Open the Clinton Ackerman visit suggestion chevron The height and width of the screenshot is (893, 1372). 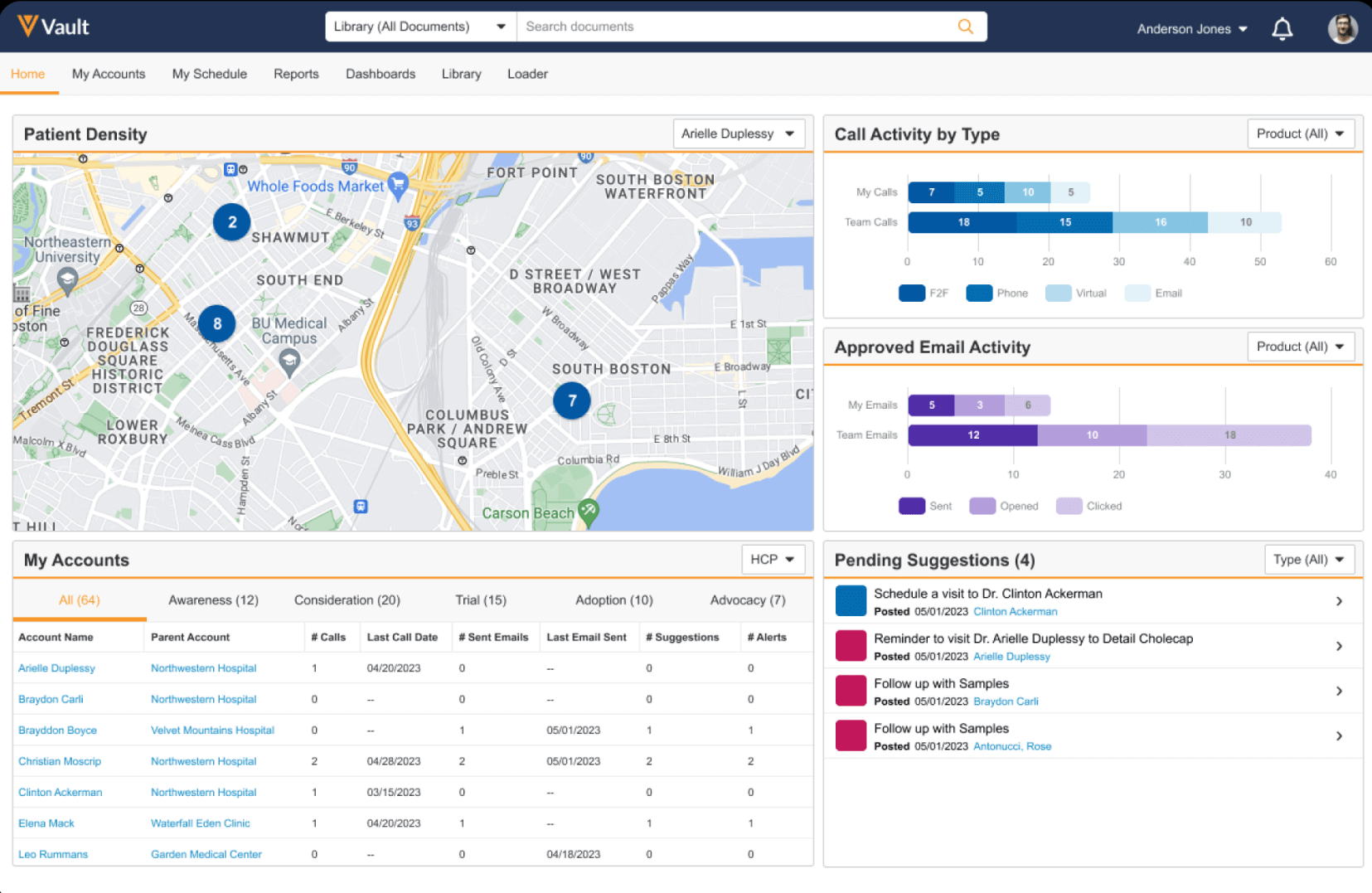coord(1340,601)
